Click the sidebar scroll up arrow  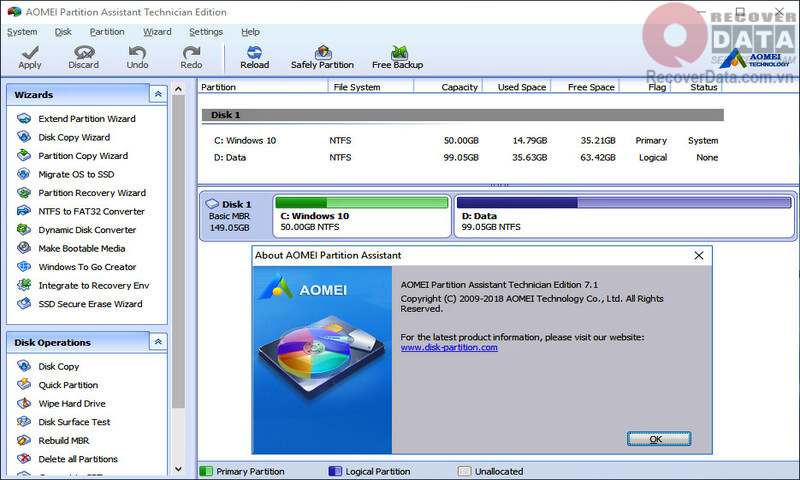point(178,89)
